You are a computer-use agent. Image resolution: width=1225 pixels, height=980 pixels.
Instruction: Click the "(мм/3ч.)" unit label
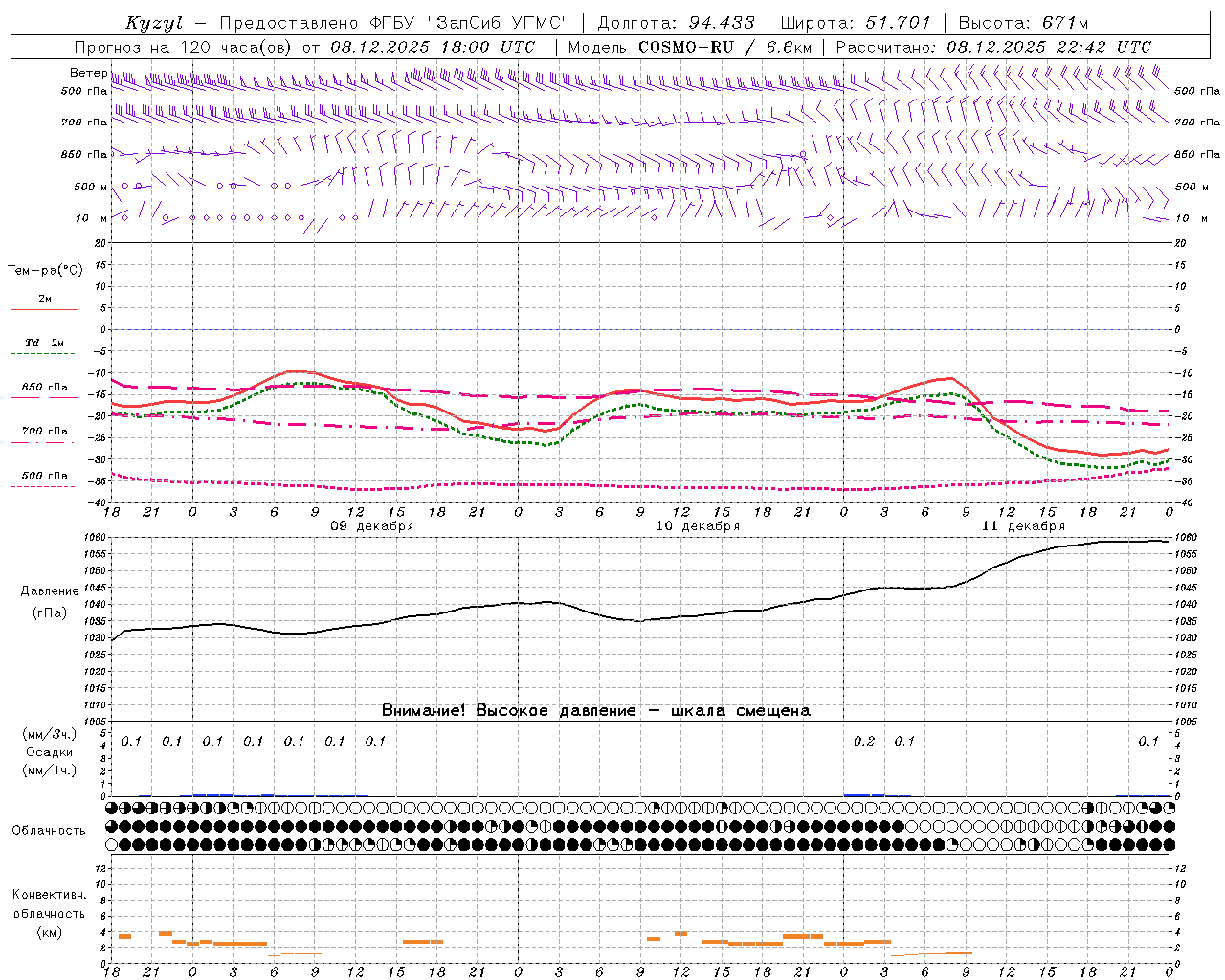point(49,734)
